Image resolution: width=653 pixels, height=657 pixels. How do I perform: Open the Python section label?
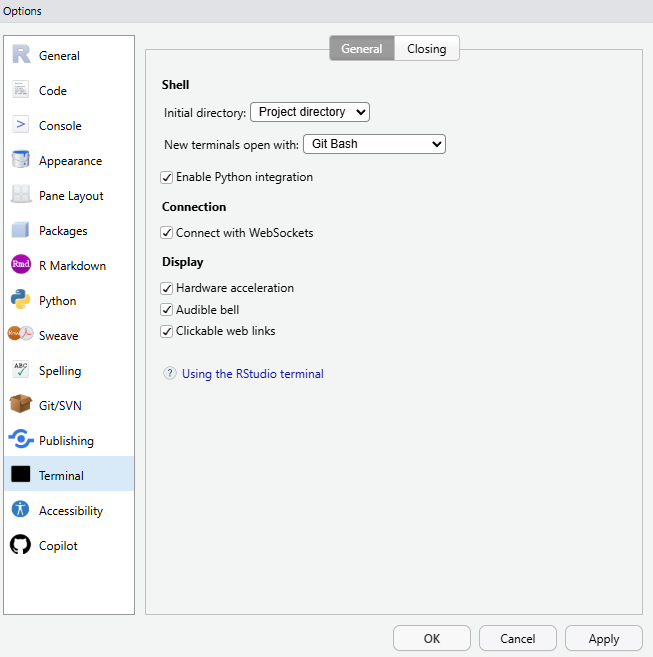[x=57, y=301]
